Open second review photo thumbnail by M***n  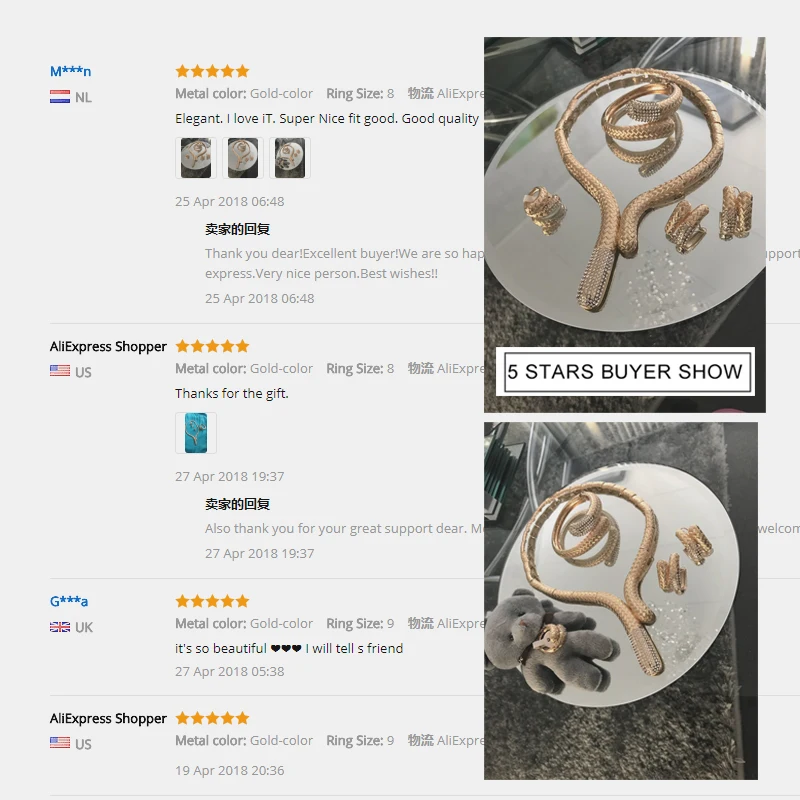point(243,158)
